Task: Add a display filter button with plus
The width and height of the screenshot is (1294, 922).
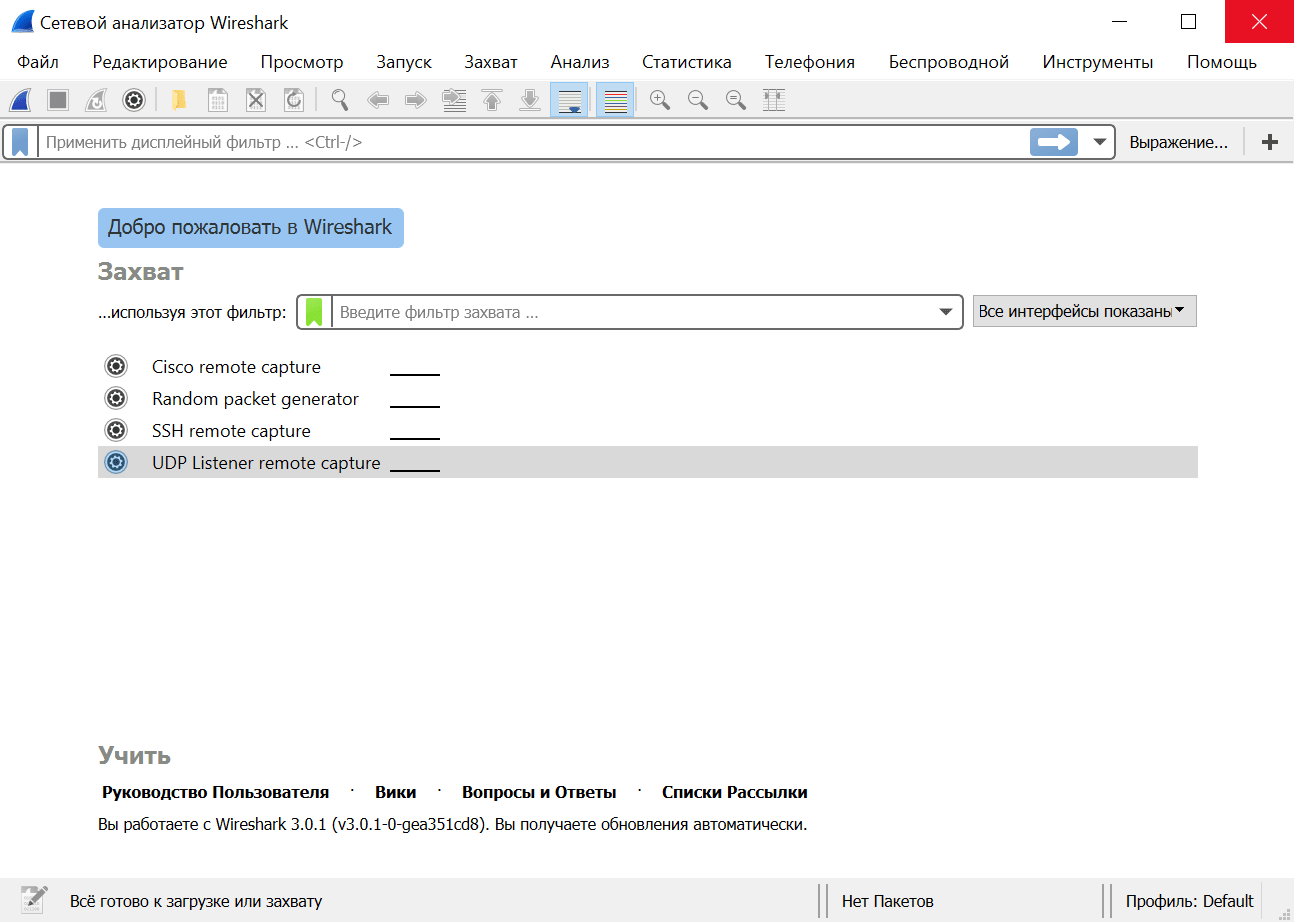Action: (1270, 142)
